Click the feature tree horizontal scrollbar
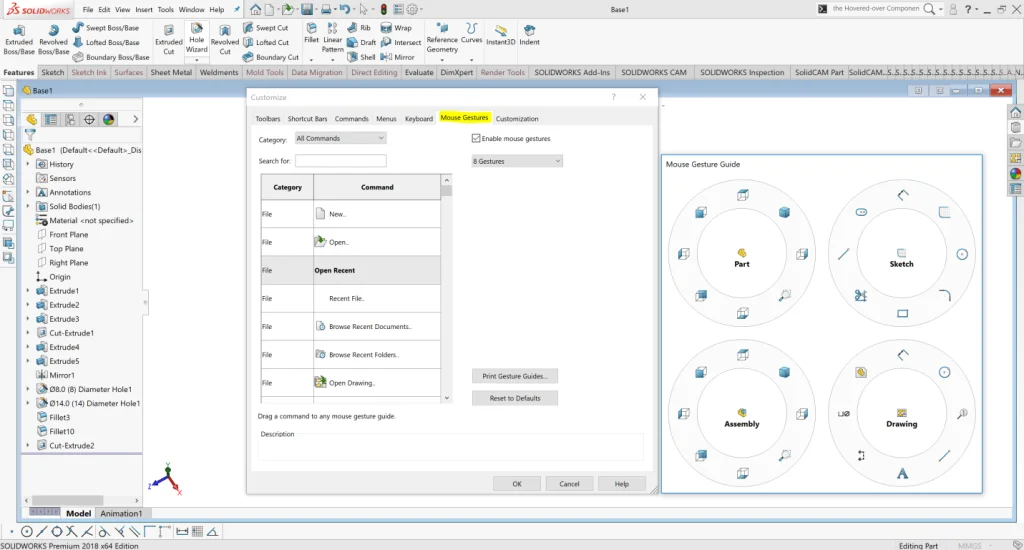 (67, 500)
